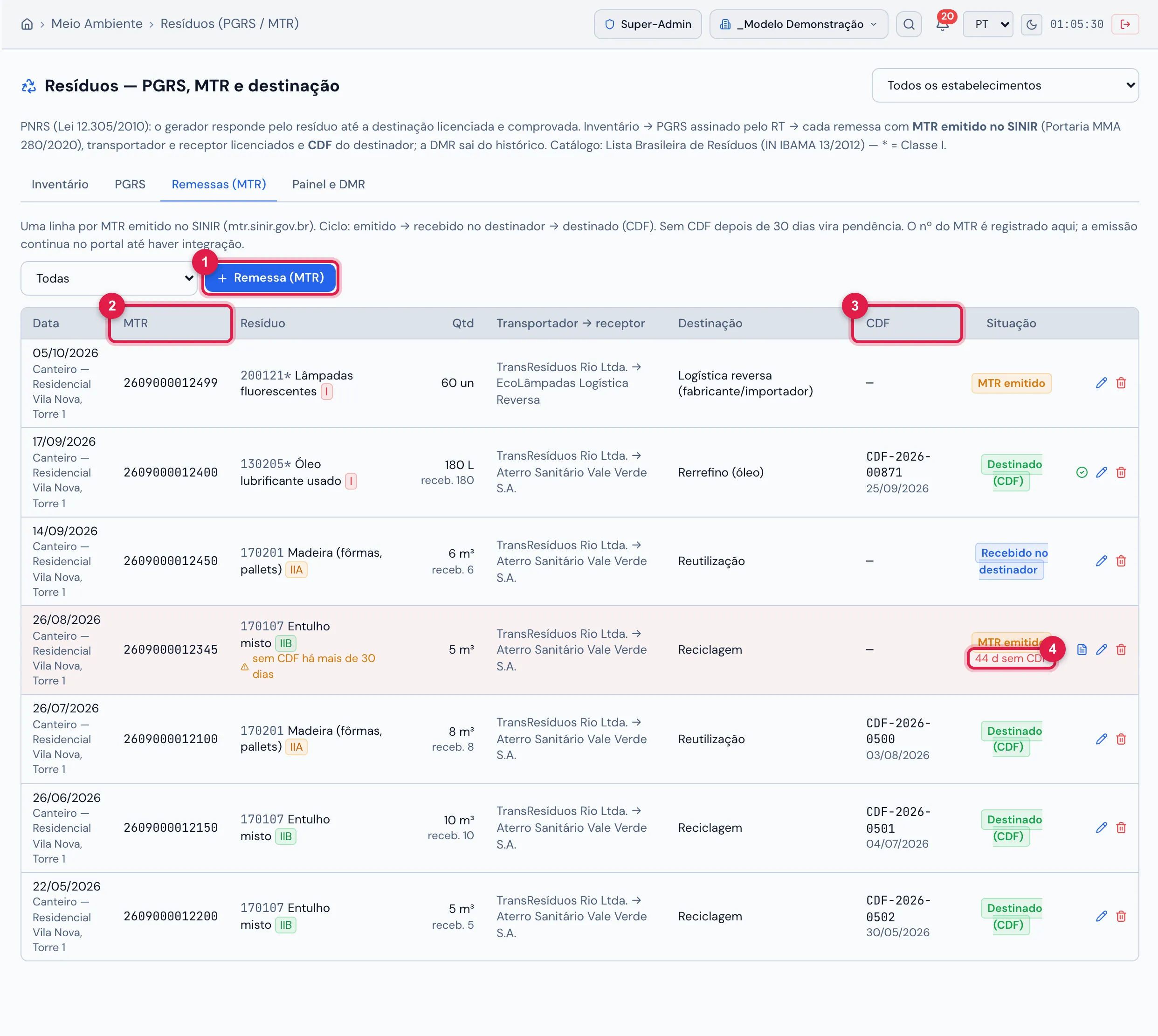This screenshot has height=1036, width=1158.
Task: Switch to the PGRS tab
Action: click(x=130, y=185)
